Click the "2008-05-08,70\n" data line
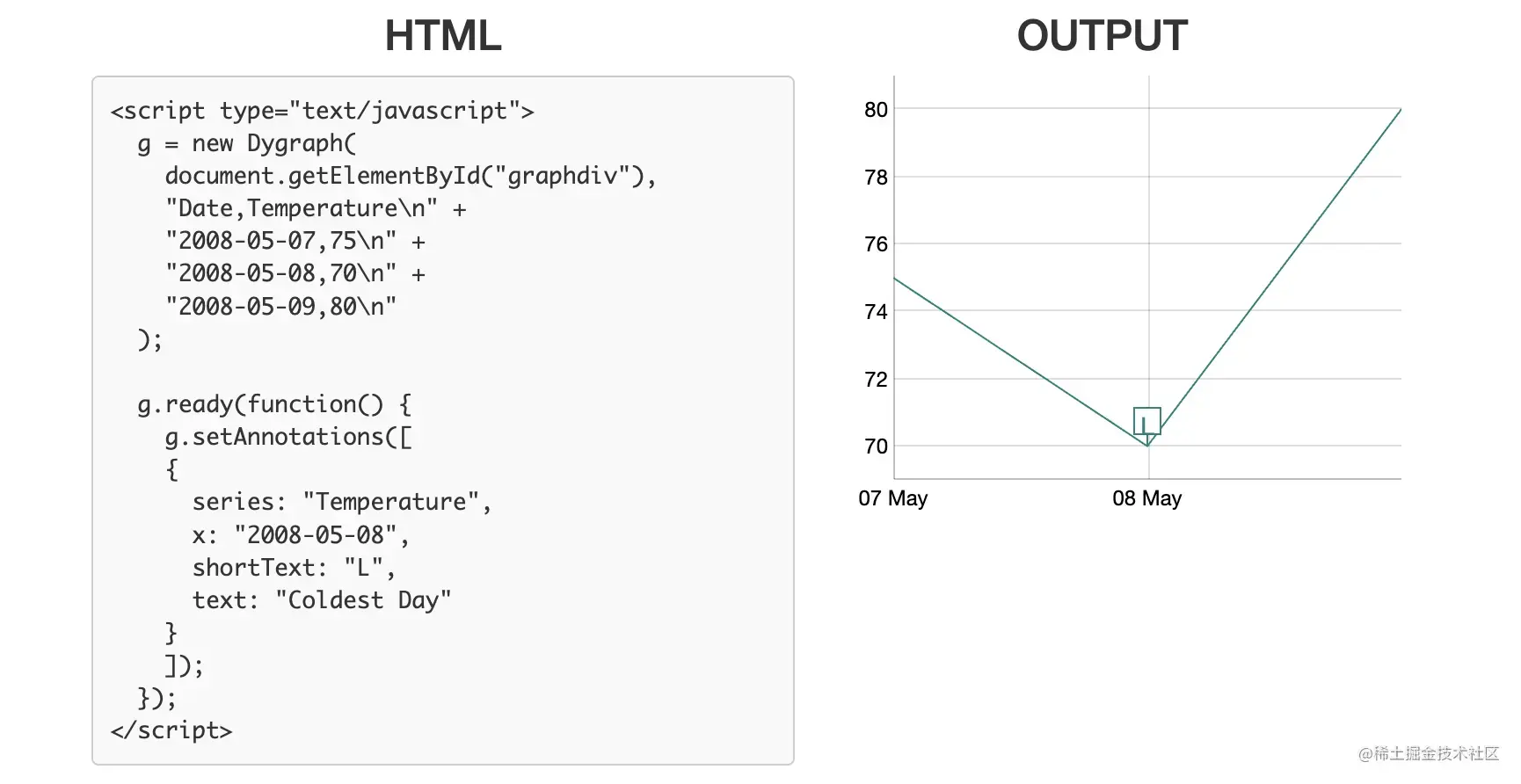Image resolution: width=1521 pixels, height=784 pixels. (x=295, y=273)
